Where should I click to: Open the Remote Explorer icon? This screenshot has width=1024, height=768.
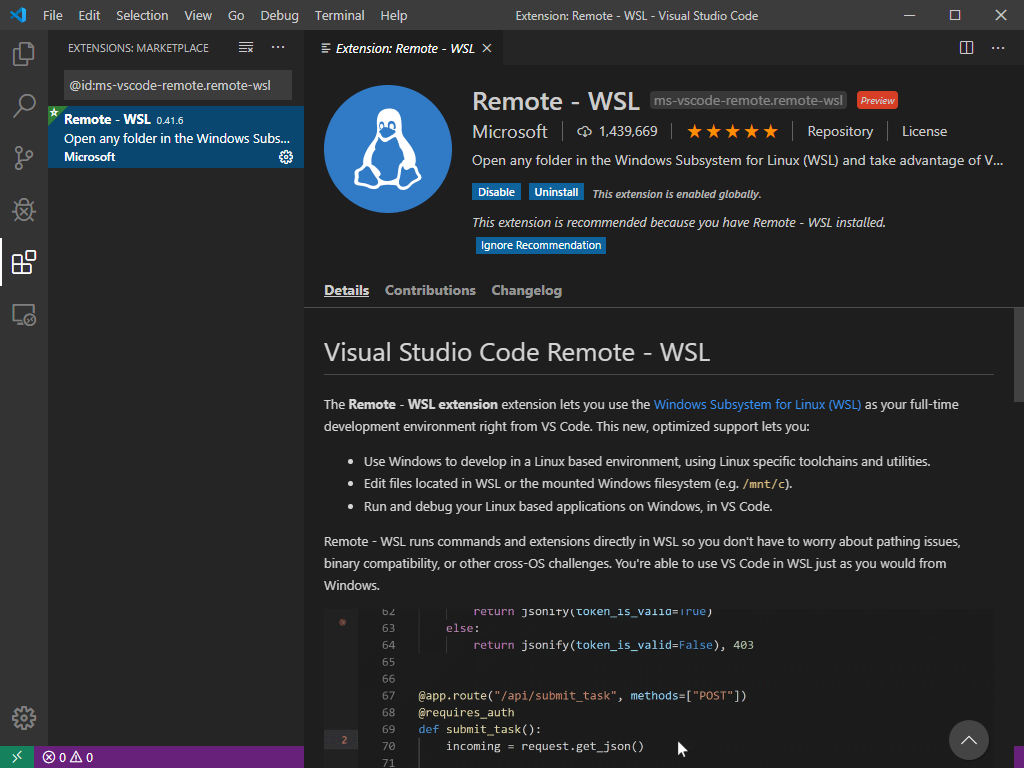click(24, 315)
